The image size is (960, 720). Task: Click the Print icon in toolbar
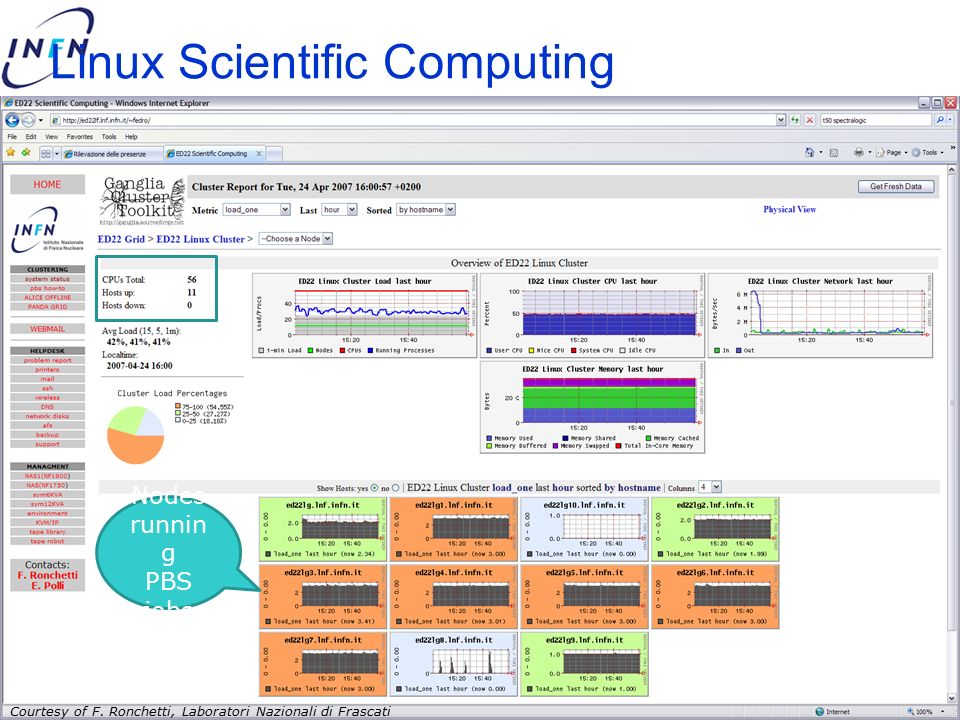pyautogui.click(x=858, y=152)
